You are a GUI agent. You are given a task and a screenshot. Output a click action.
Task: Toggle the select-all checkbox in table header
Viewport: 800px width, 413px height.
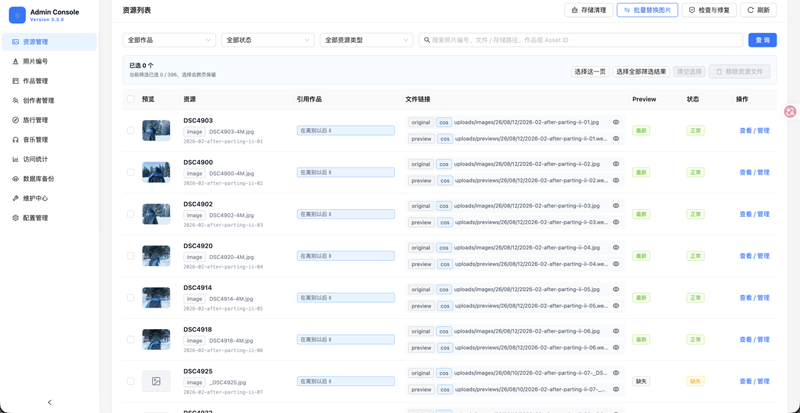131,99
